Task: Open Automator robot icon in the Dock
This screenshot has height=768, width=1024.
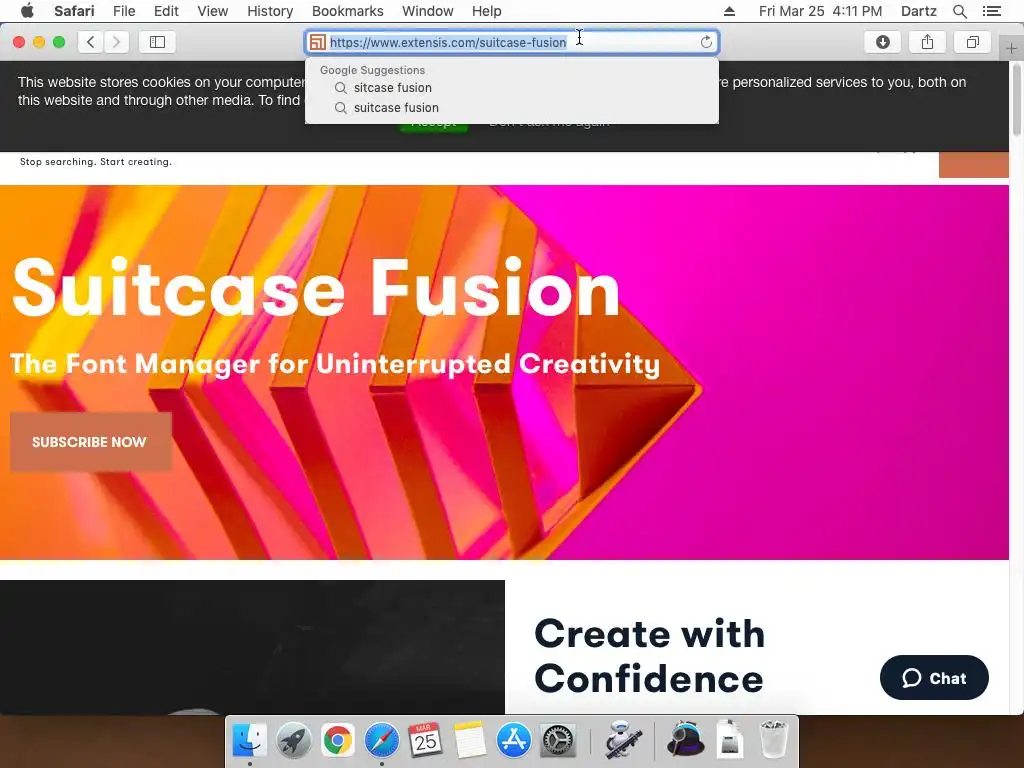Action: 622,740
